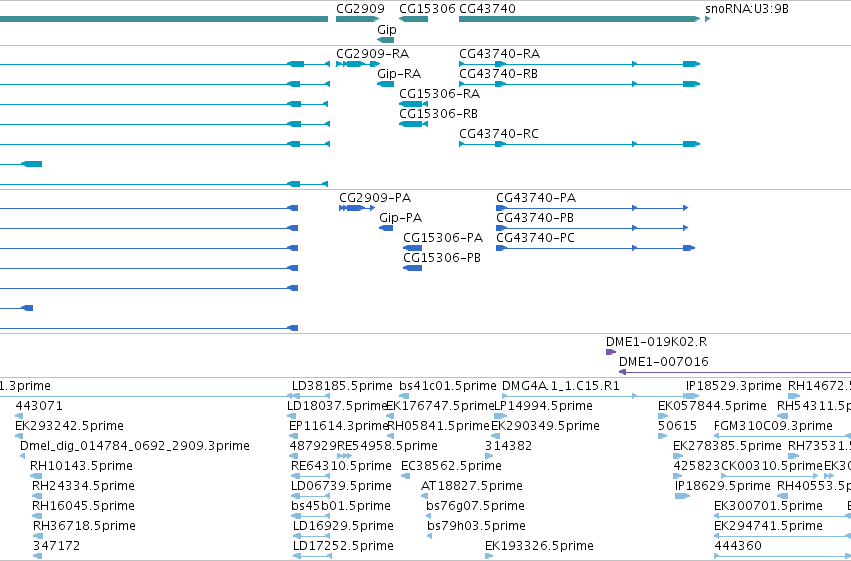Open the EK193326.5prime EST label
Viewport: 851px width, 561px height.
point(539,546)
